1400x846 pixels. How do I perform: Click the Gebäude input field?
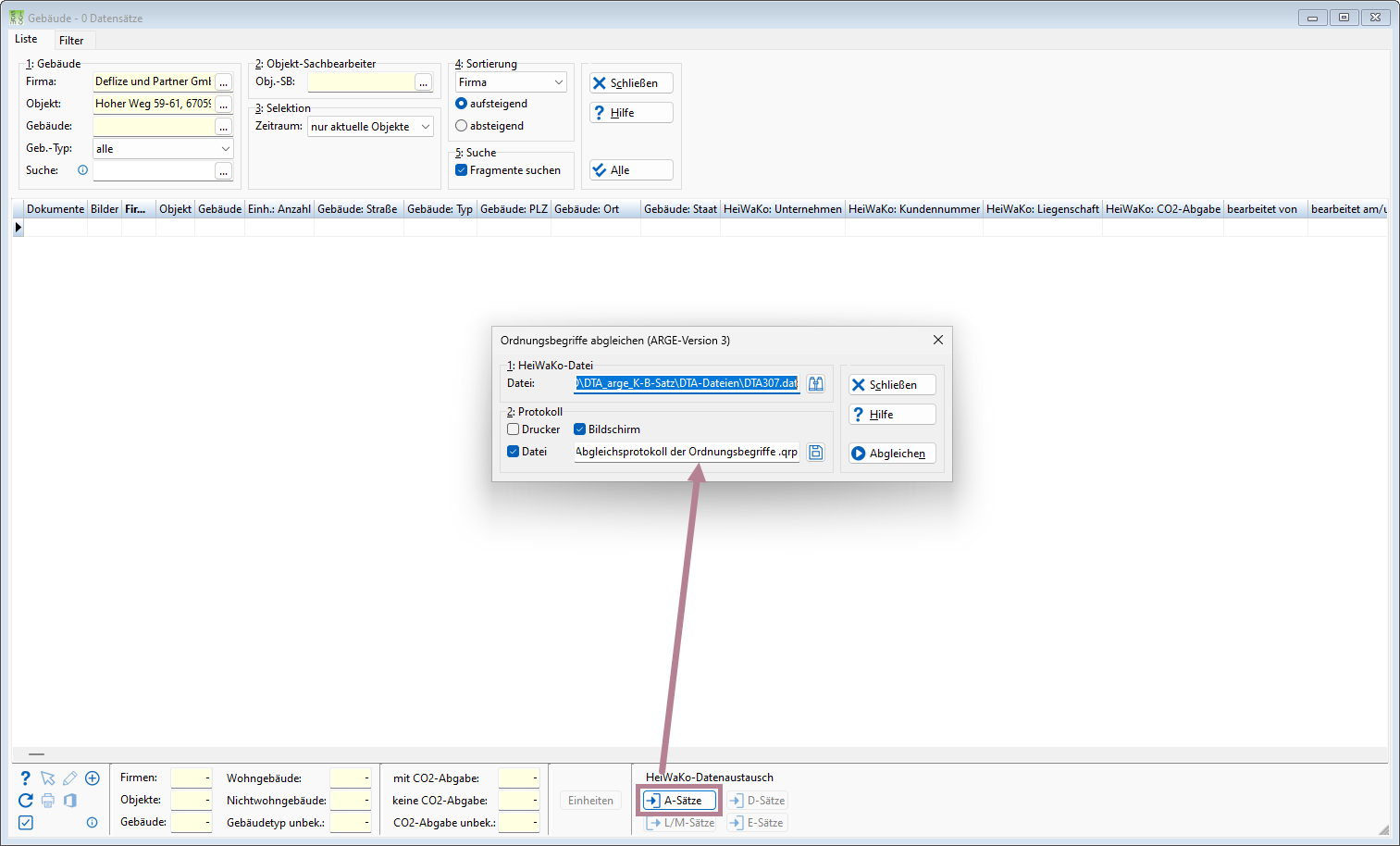(x=154, y=126)
